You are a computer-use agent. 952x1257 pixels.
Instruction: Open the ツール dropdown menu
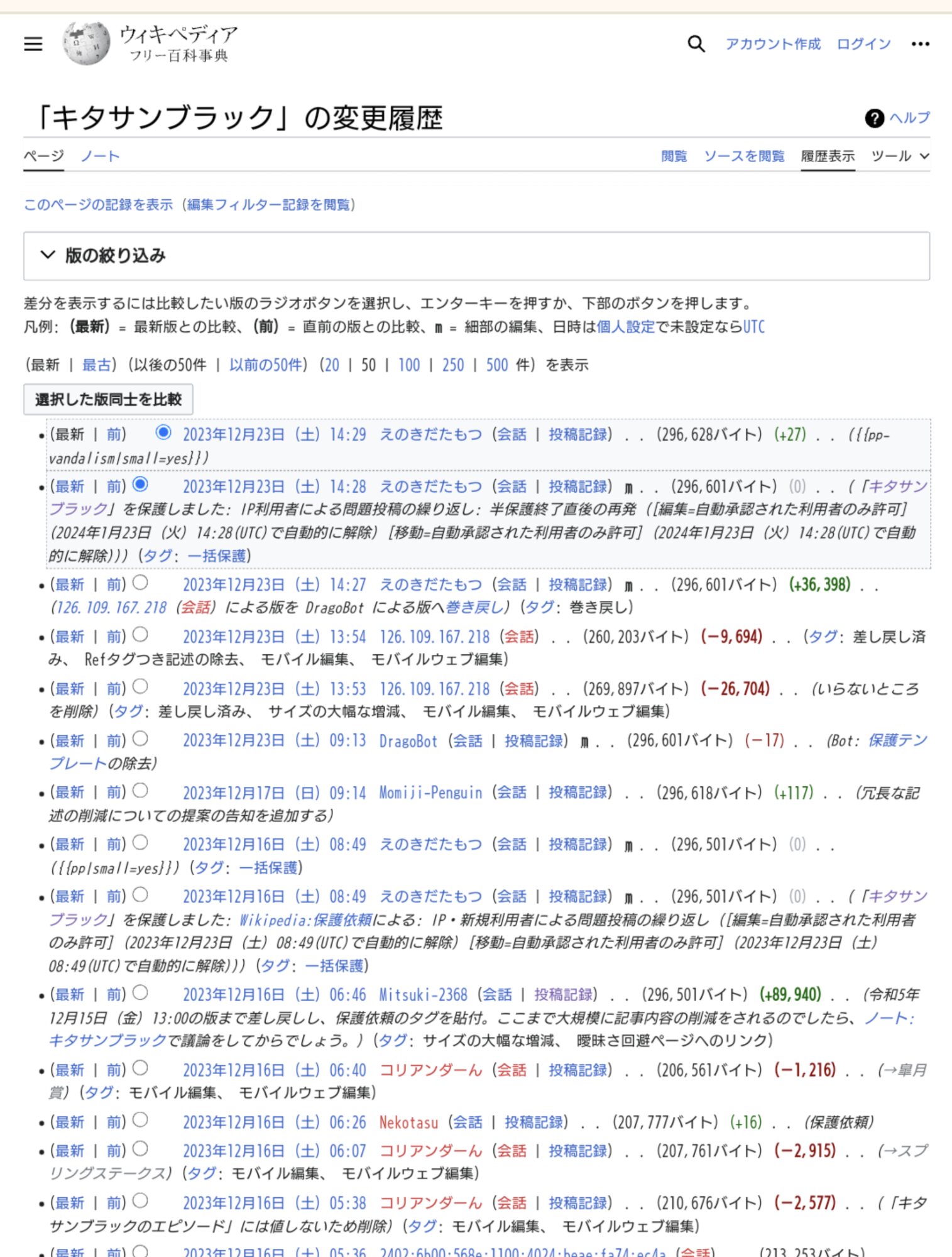[900, 156]
